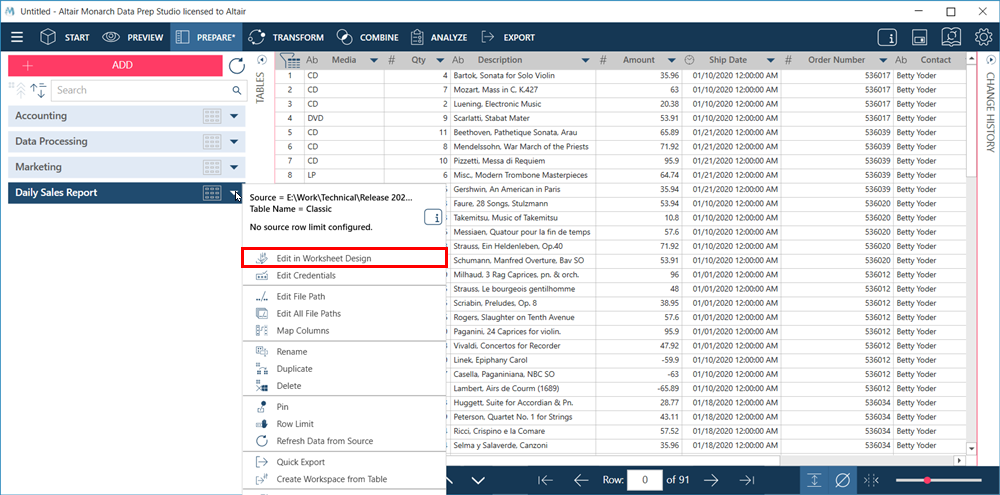
Task: Click the Daily Sales Report grid icon
Action: pyautogui.click(x=212, y=193)
